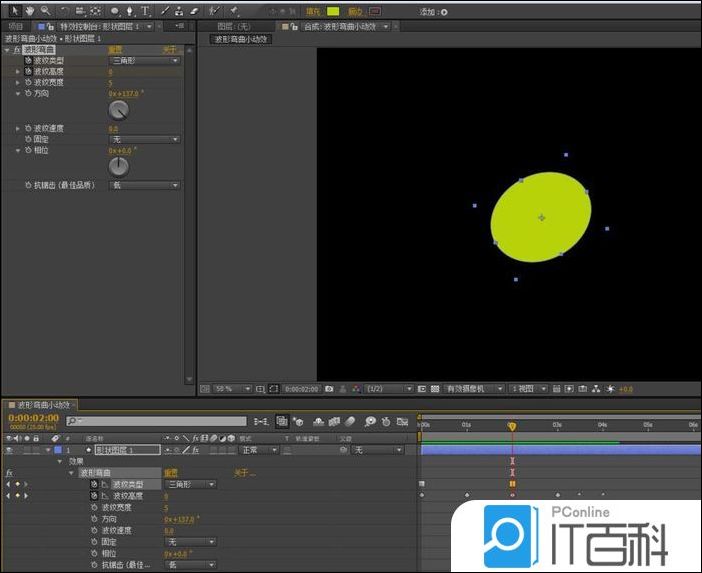
Task: Switch to the 项目 panel tab
Action: 15,26
